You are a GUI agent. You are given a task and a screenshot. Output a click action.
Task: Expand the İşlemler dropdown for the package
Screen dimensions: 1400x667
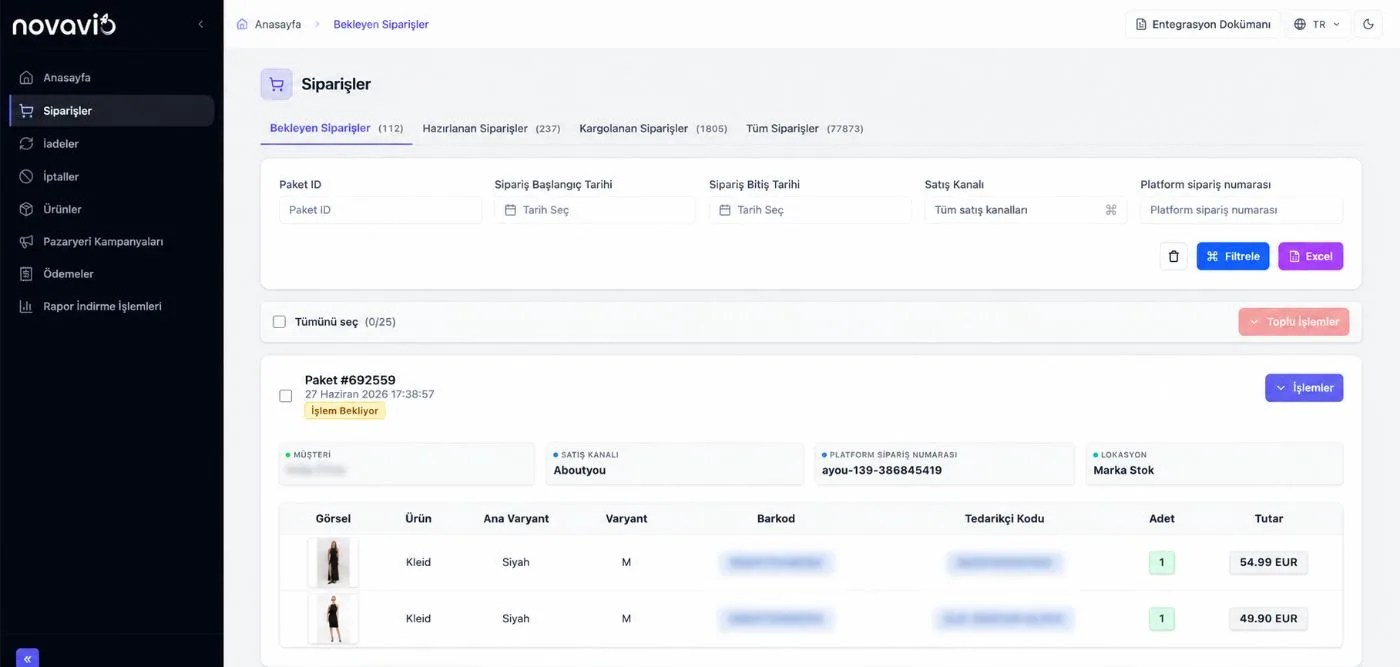[x=1304, y=388]
